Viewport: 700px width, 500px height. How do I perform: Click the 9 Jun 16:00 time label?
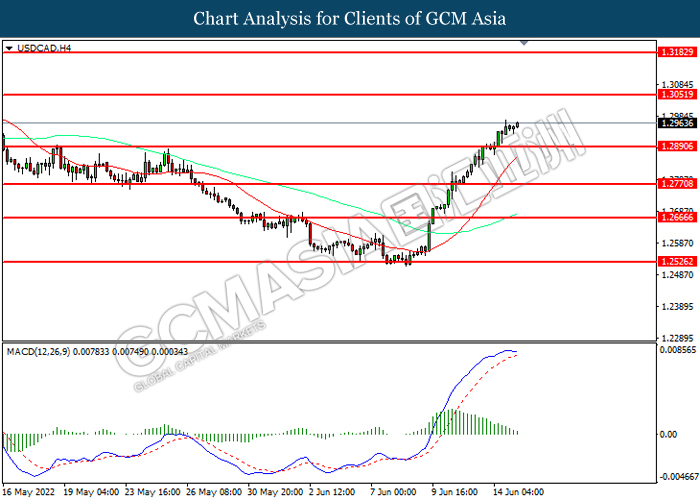pyautogui.click(x=454, y=492)
